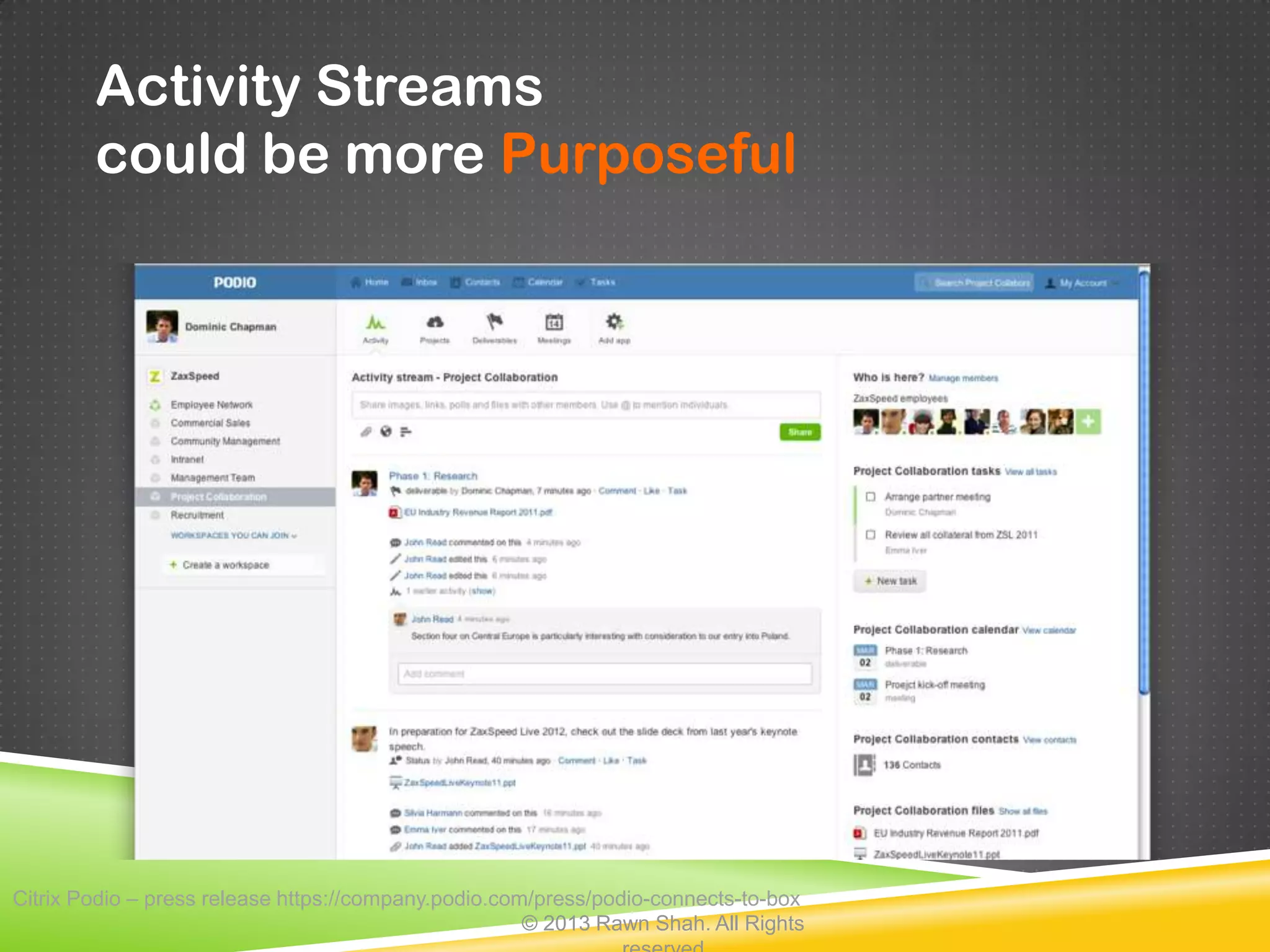
Task: Open Inbox in top navigation
Action: pos(419,283)
